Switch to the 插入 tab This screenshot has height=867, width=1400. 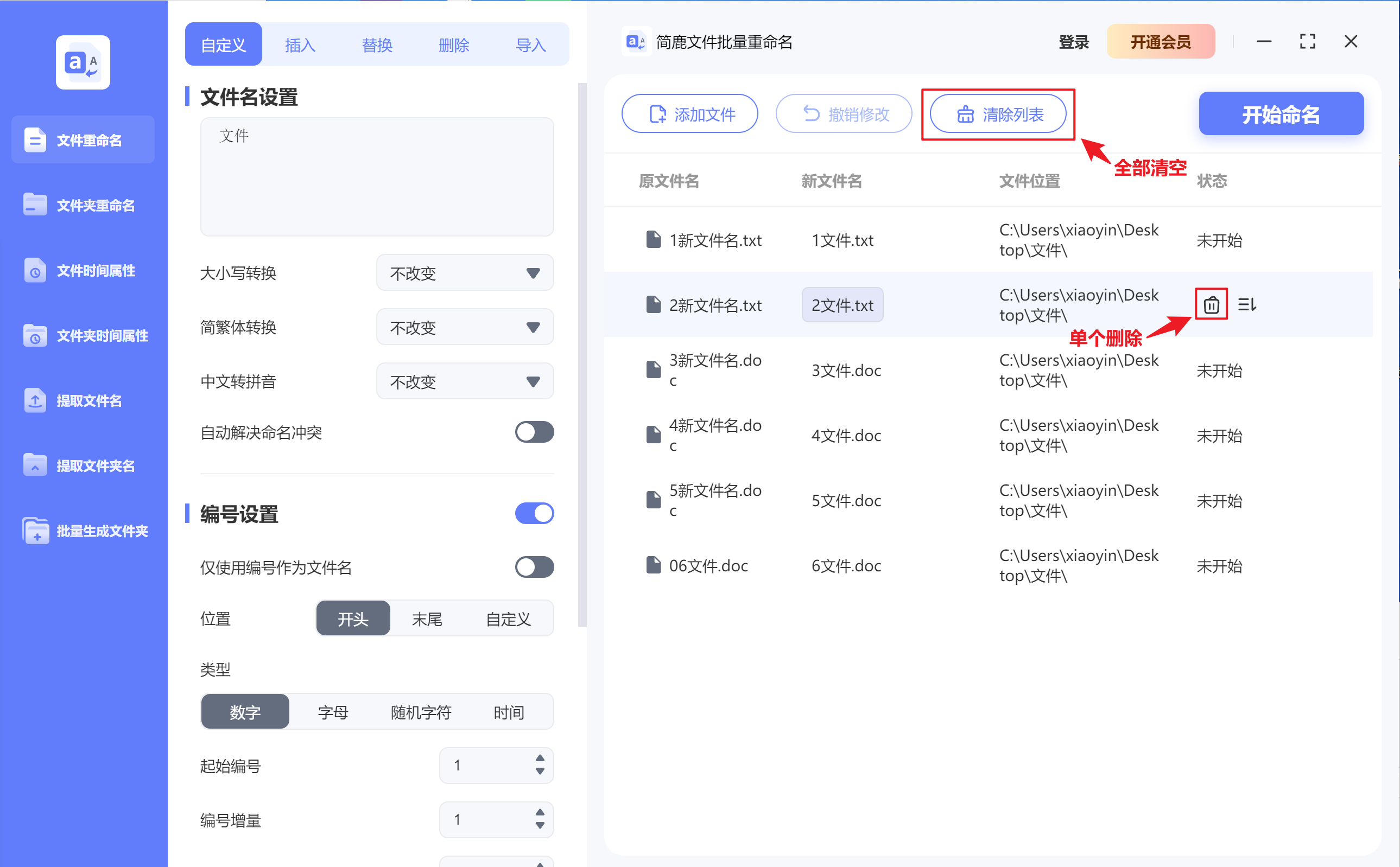point(300,44)
